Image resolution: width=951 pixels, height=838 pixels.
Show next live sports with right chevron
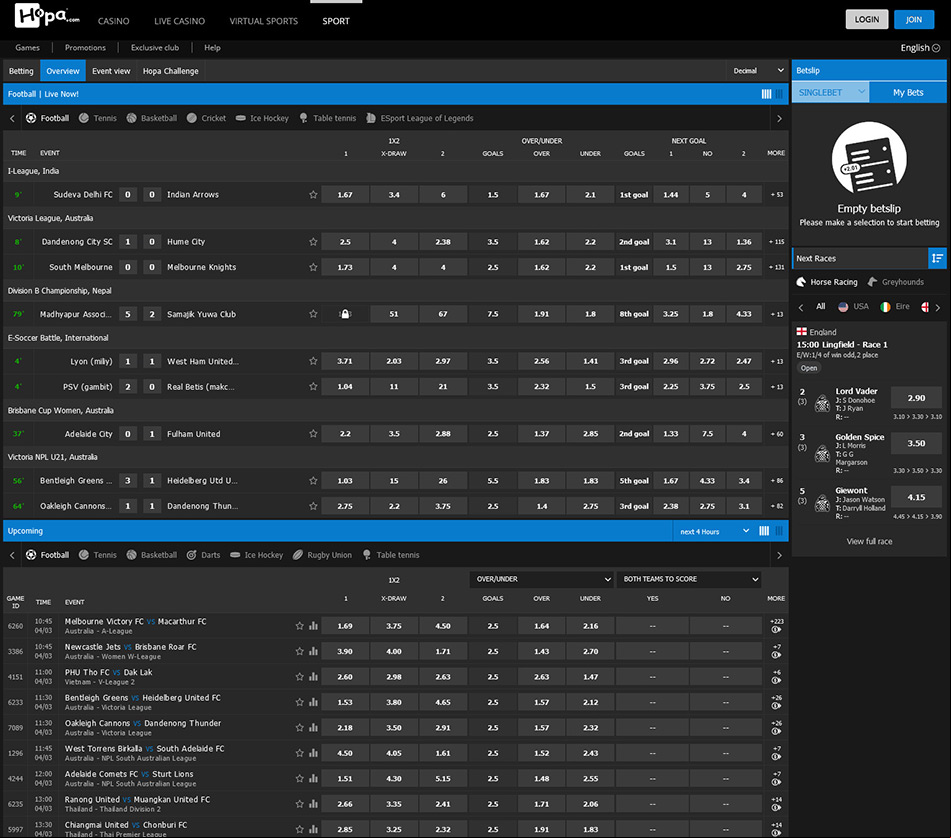point(779,118)
